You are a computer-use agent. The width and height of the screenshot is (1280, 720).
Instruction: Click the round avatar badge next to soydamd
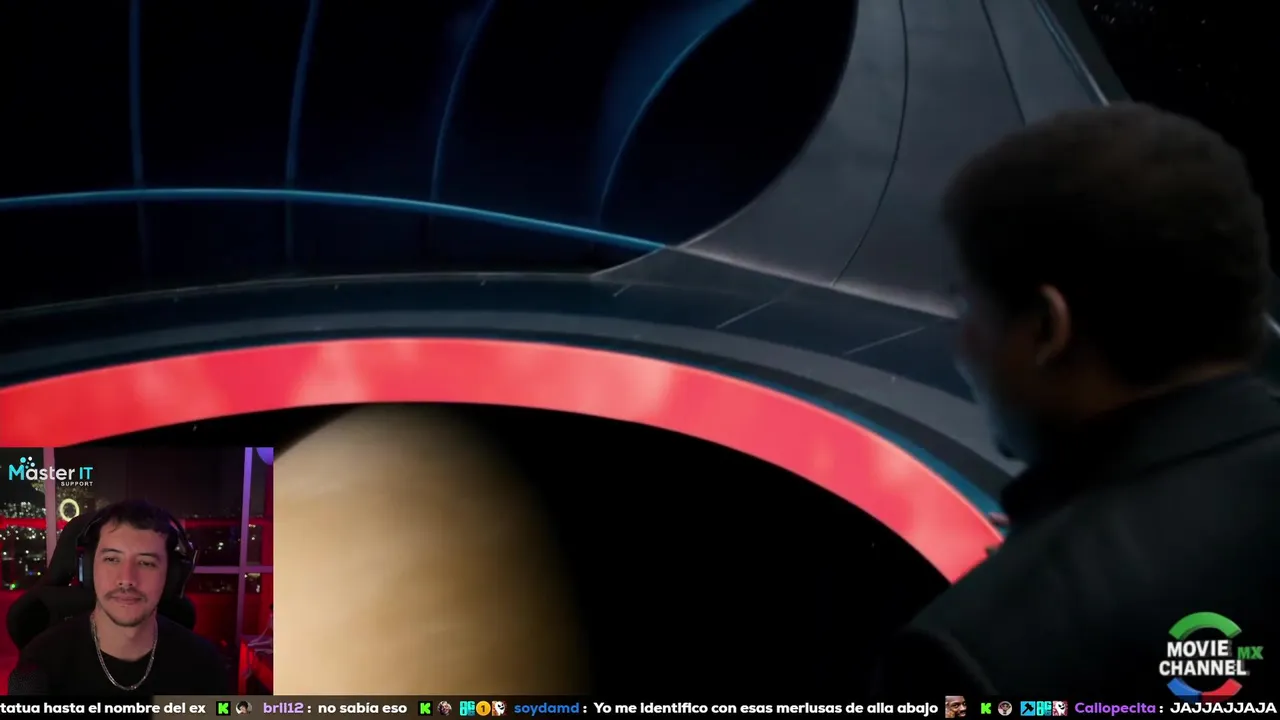click(x=445, y=708)
